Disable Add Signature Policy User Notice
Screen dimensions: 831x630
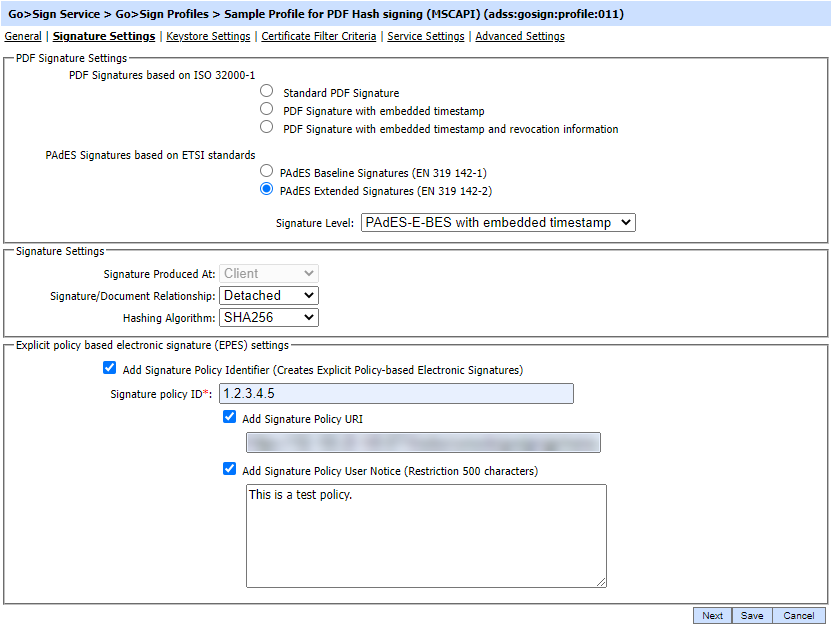(x=230, y=469)
